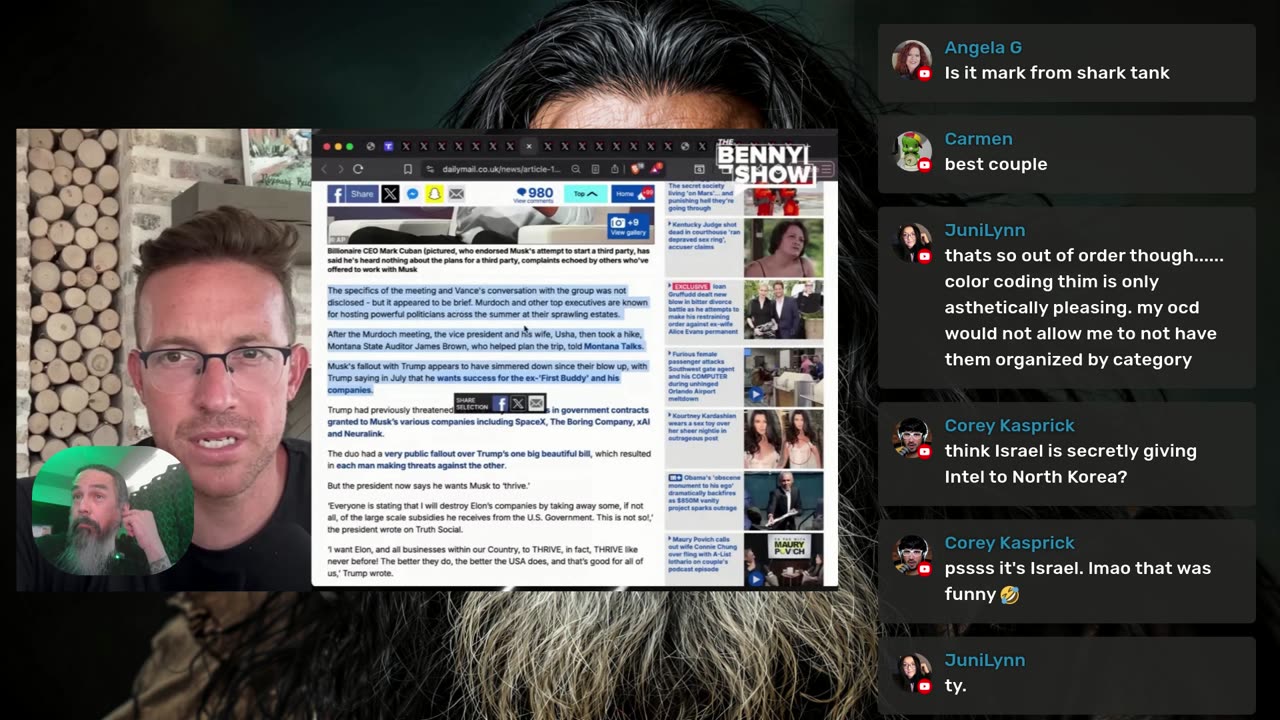Open Ioan Gruffudd EXCLUSIVE sidebar headline
Viewport: 1280px width, 720px height.
pos(703,310)
